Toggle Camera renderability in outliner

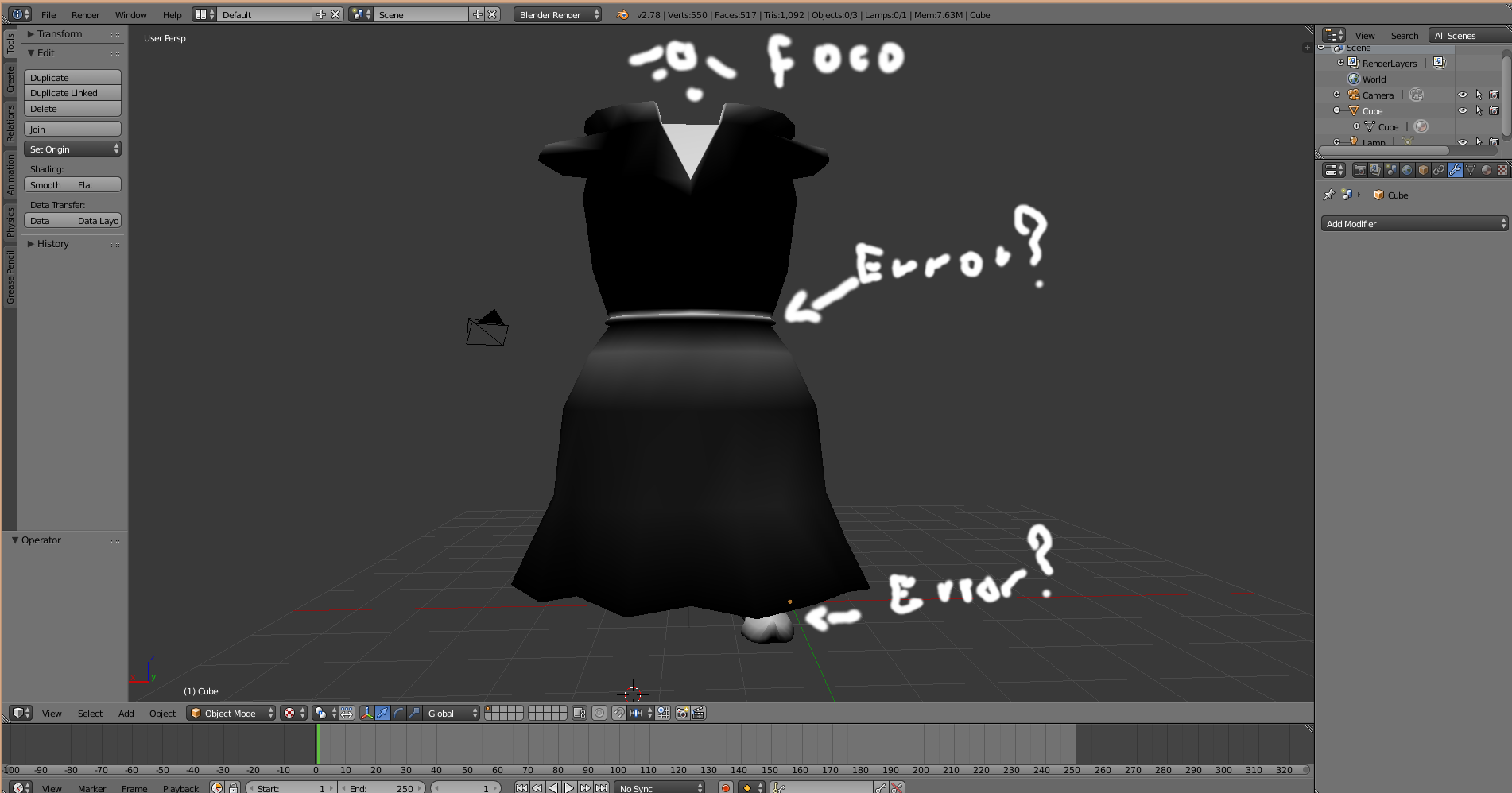click(x=1494, y=95)
